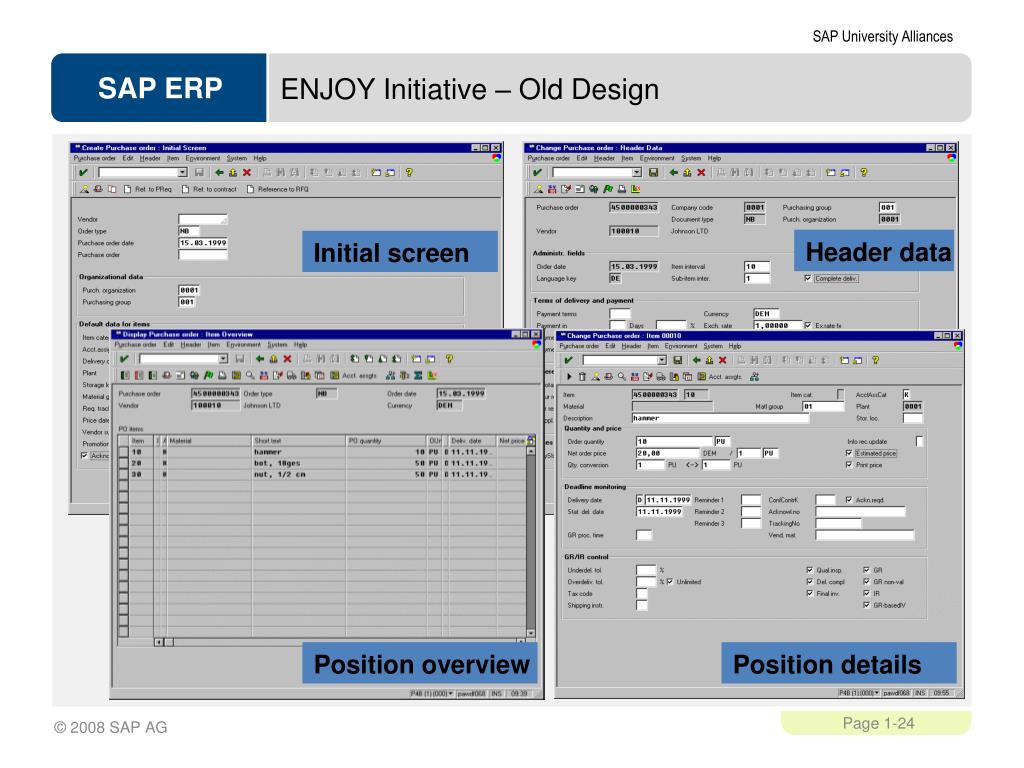Open Edit menu in Item 00010 window
1024x768 pixels.
coord(610,346)
